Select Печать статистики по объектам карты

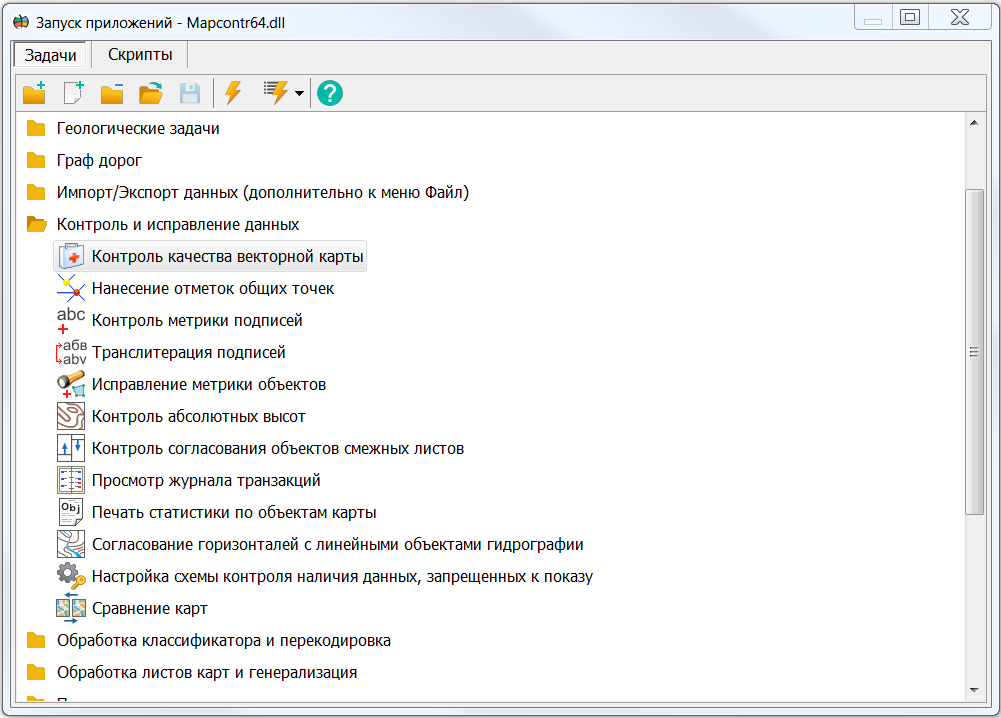(233, 512)
